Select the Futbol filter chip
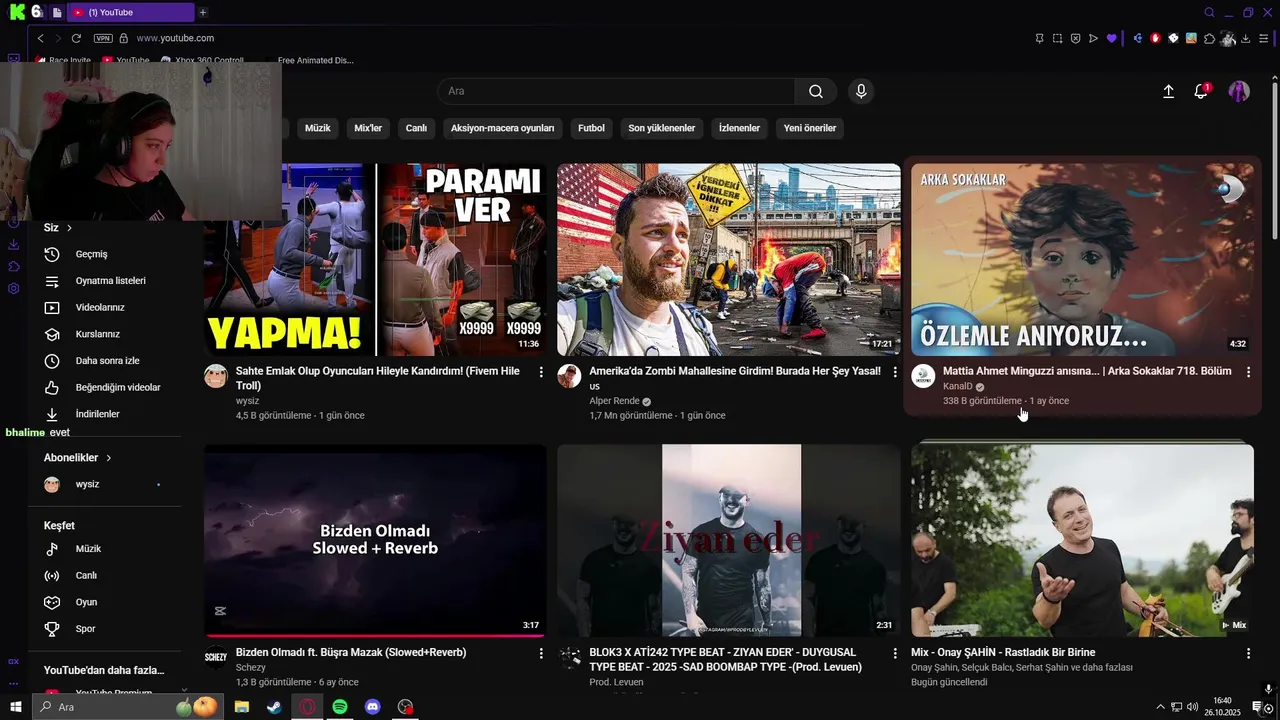Screen dimensions: 1280x720 (591, 128)
